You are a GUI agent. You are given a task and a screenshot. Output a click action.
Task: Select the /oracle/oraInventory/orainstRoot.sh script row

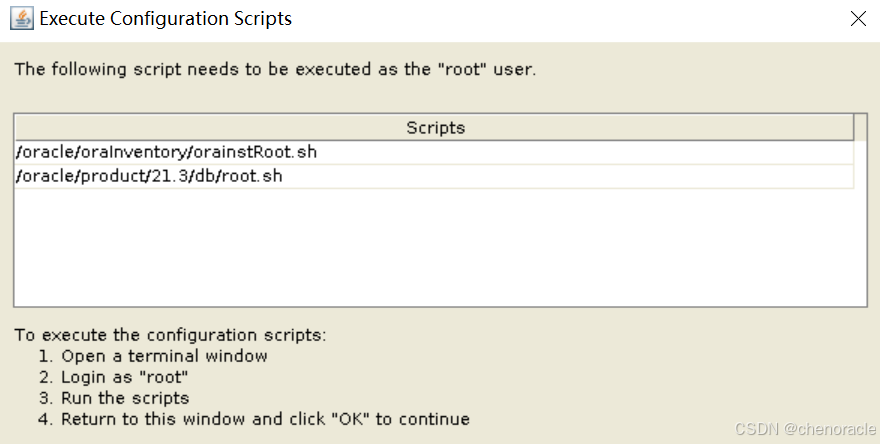click(434, 152)
